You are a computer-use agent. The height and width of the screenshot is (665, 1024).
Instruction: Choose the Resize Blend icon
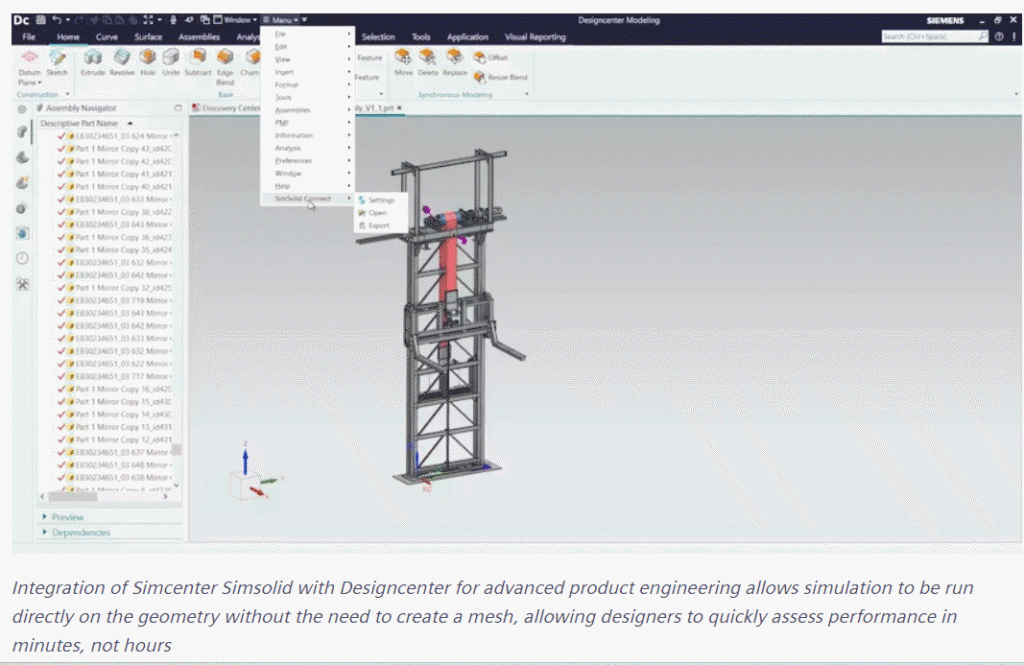point(480,77)
